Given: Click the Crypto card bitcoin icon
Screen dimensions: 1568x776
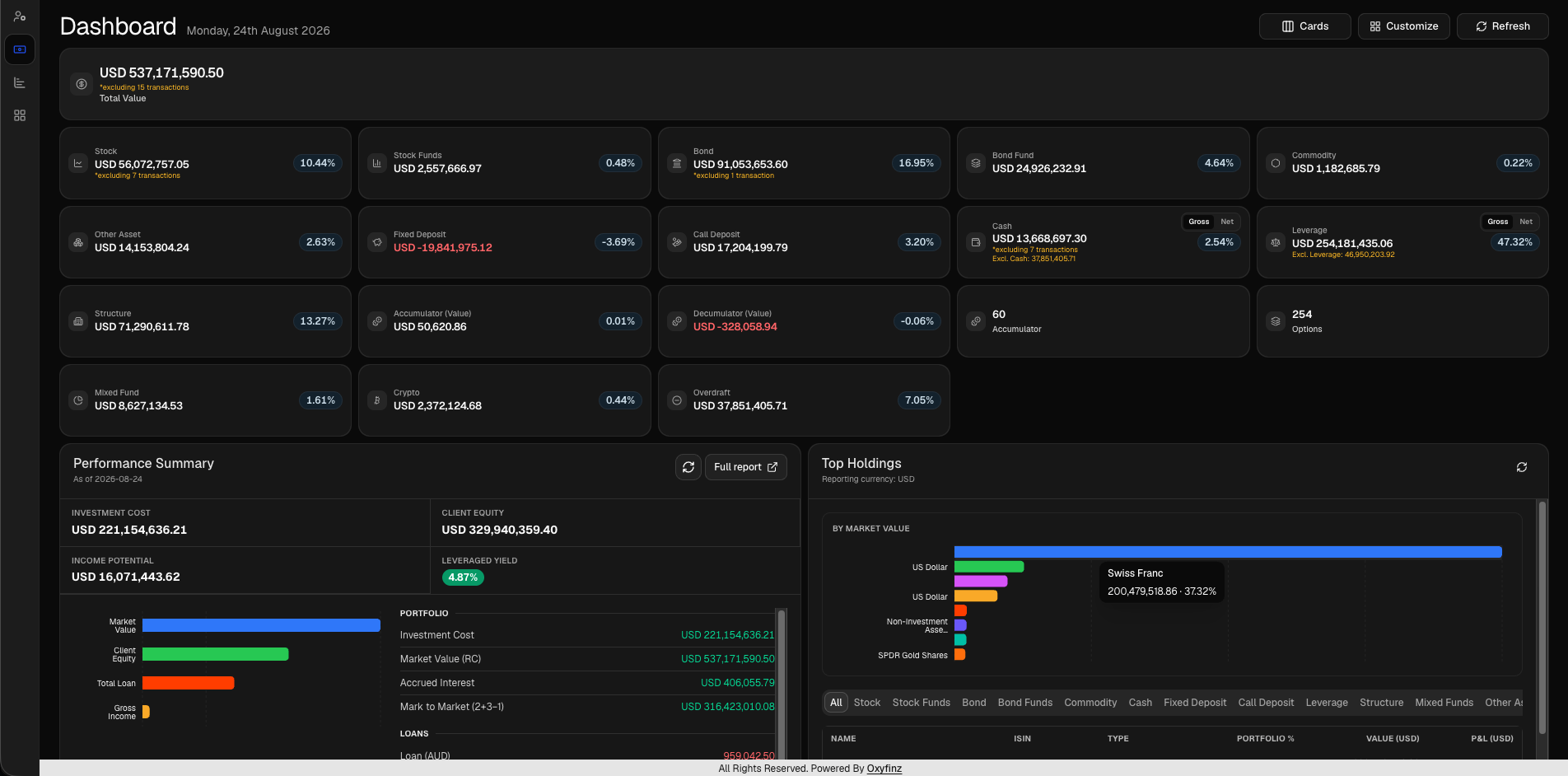Looking at the screenshot, I should [x=377, y=400].
